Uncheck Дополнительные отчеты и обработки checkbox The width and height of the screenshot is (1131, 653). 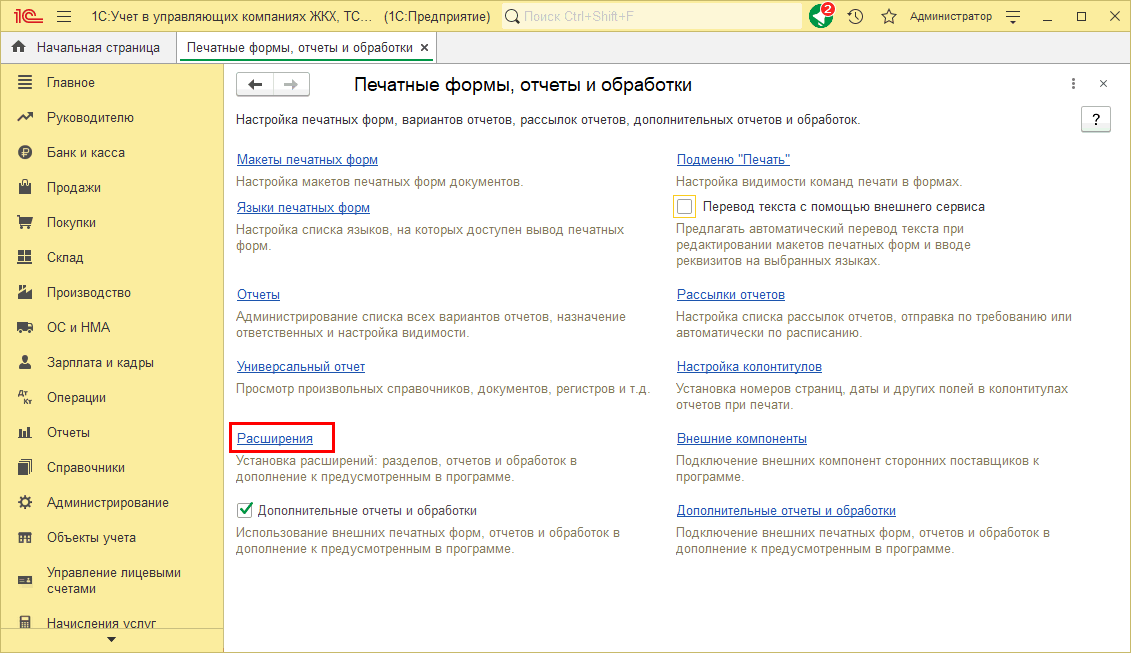point(245,510)
